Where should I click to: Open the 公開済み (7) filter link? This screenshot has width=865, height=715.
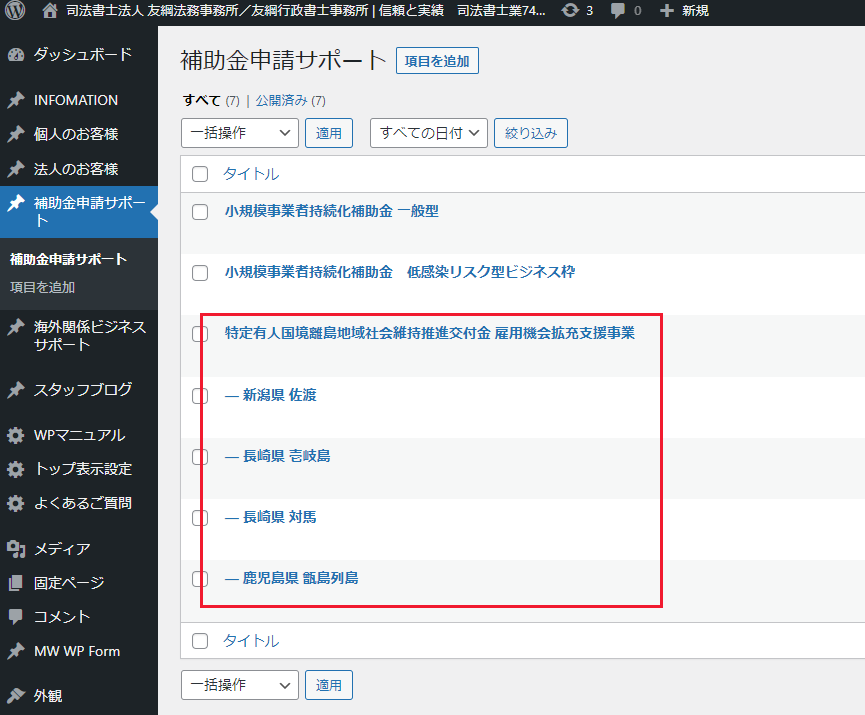[x=290, y=100]
